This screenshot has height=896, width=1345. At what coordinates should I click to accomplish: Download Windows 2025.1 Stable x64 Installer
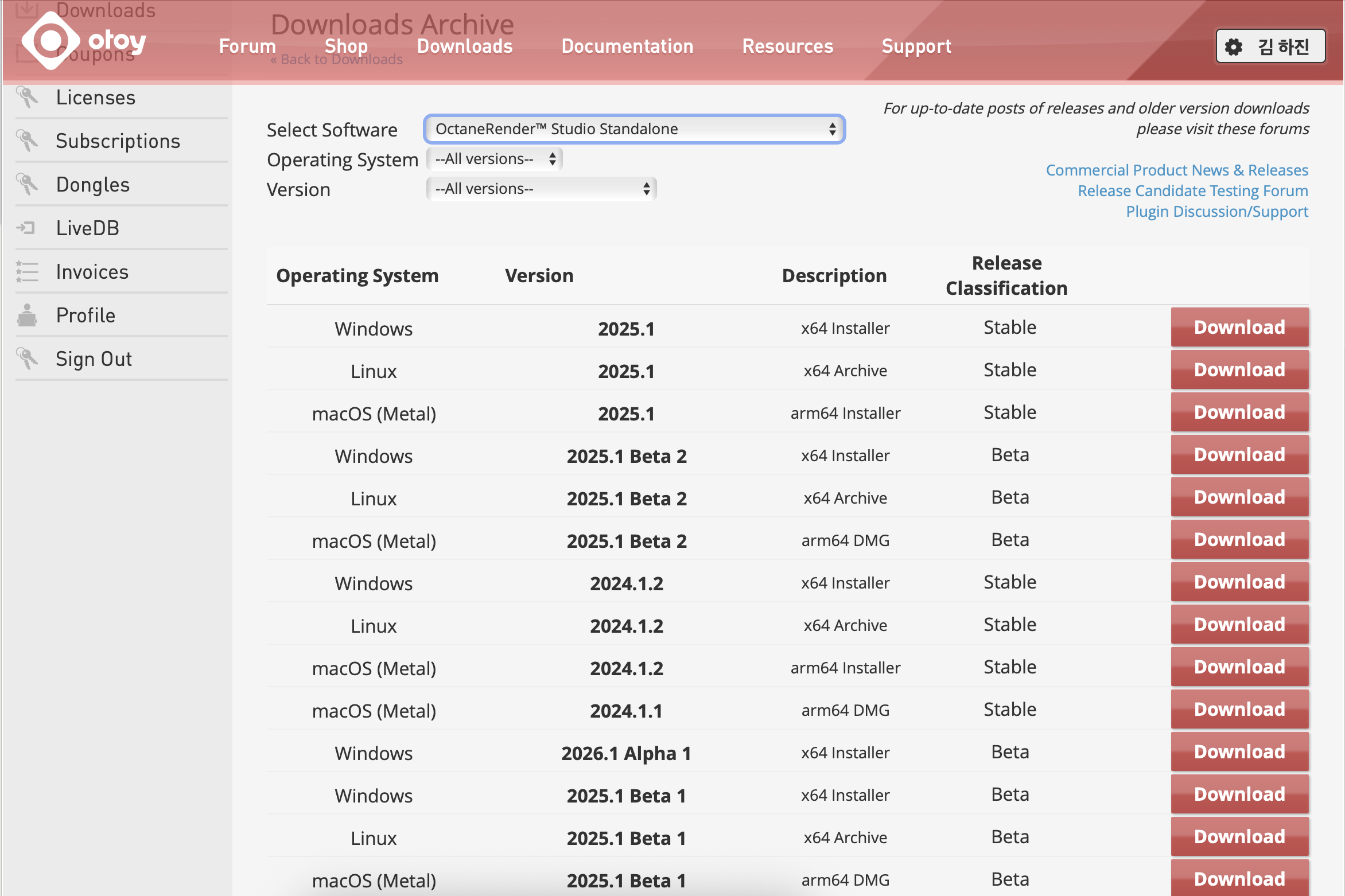[x=1239, y=328]
